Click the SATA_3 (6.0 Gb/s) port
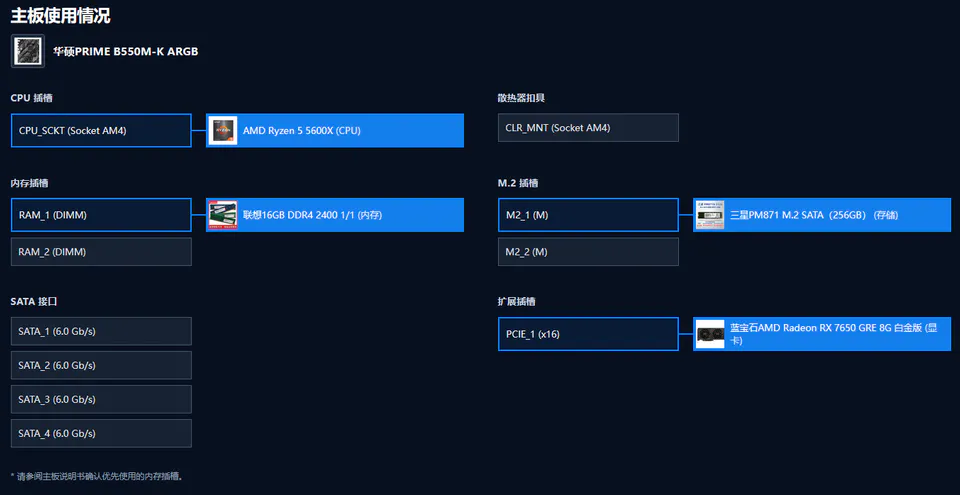 click(101, 399)
